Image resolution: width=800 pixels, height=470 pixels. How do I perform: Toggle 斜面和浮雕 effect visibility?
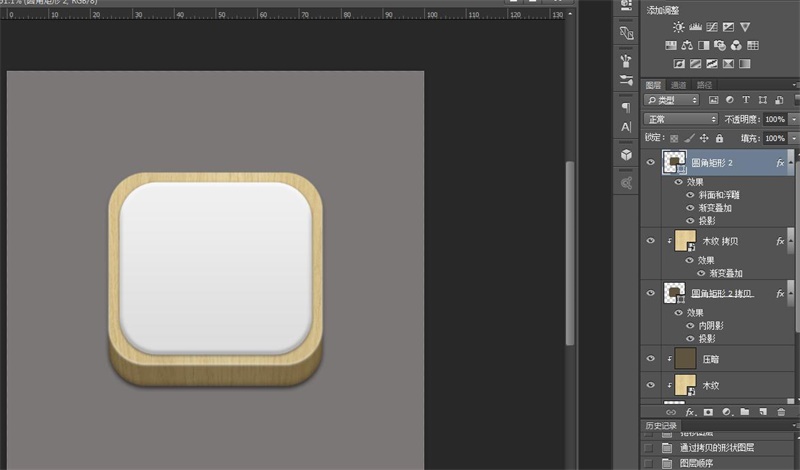[688, 195]
